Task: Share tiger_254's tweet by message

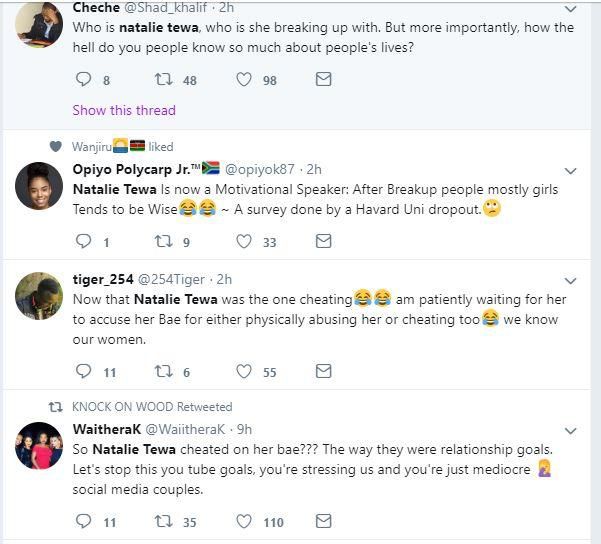Action: pos(323,371)
